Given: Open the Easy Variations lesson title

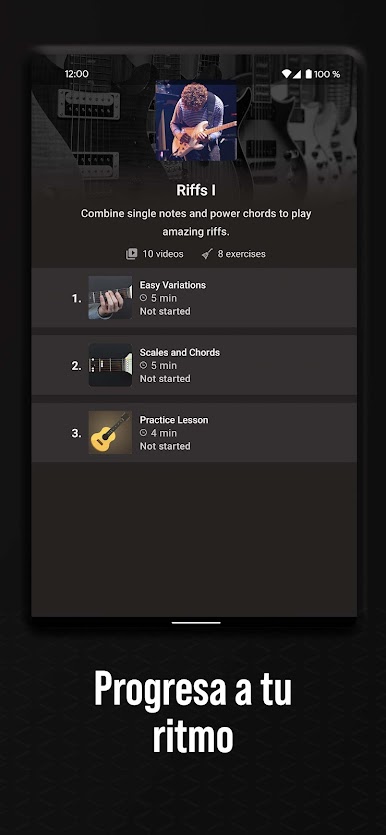Looking at the screenshot, I should (173, 285).
